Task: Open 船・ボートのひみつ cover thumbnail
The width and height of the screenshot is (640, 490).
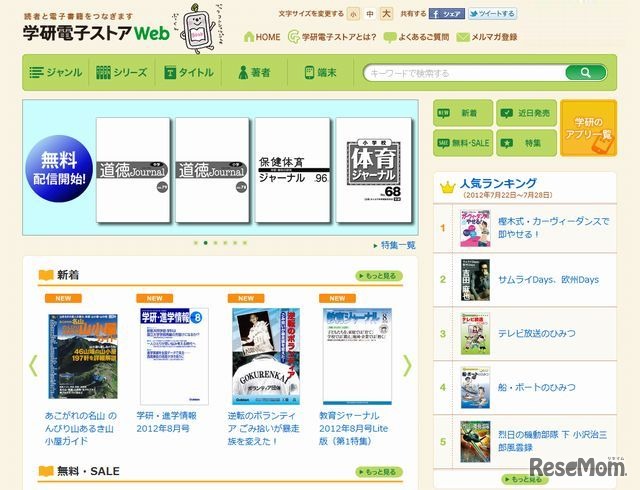Action: click(475, 388)
